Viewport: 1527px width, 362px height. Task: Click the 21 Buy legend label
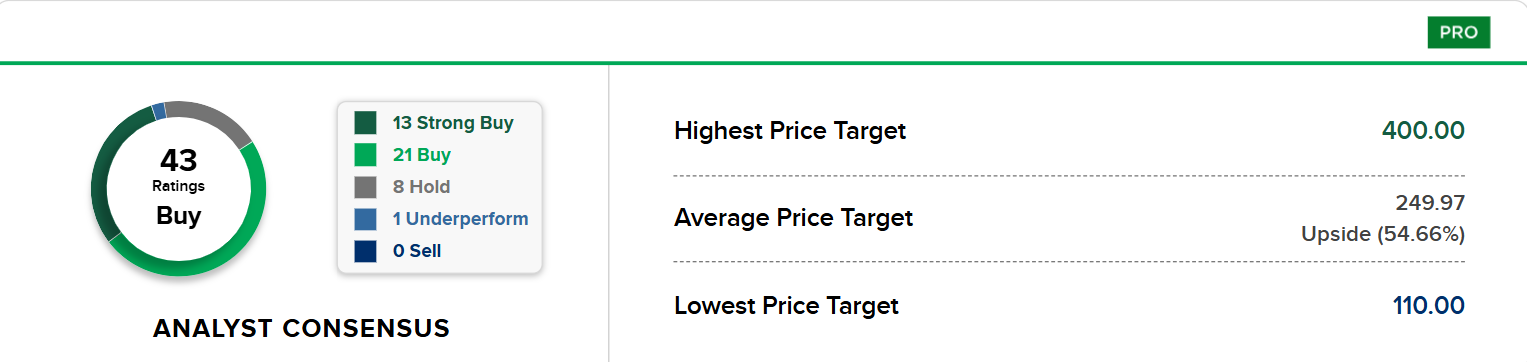click(x=422, y=155)
